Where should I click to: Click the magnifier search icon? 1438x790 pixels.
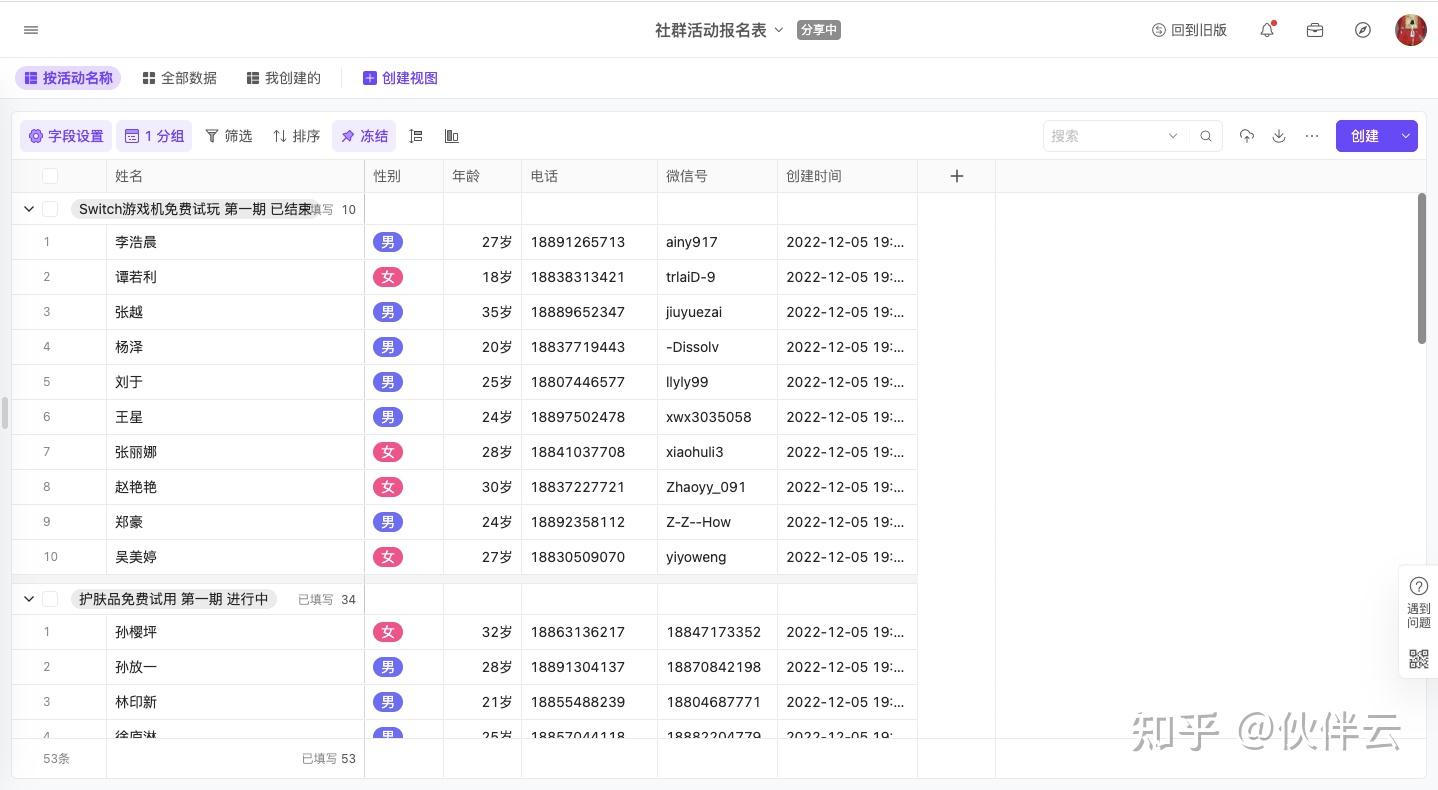(1206, 136)
